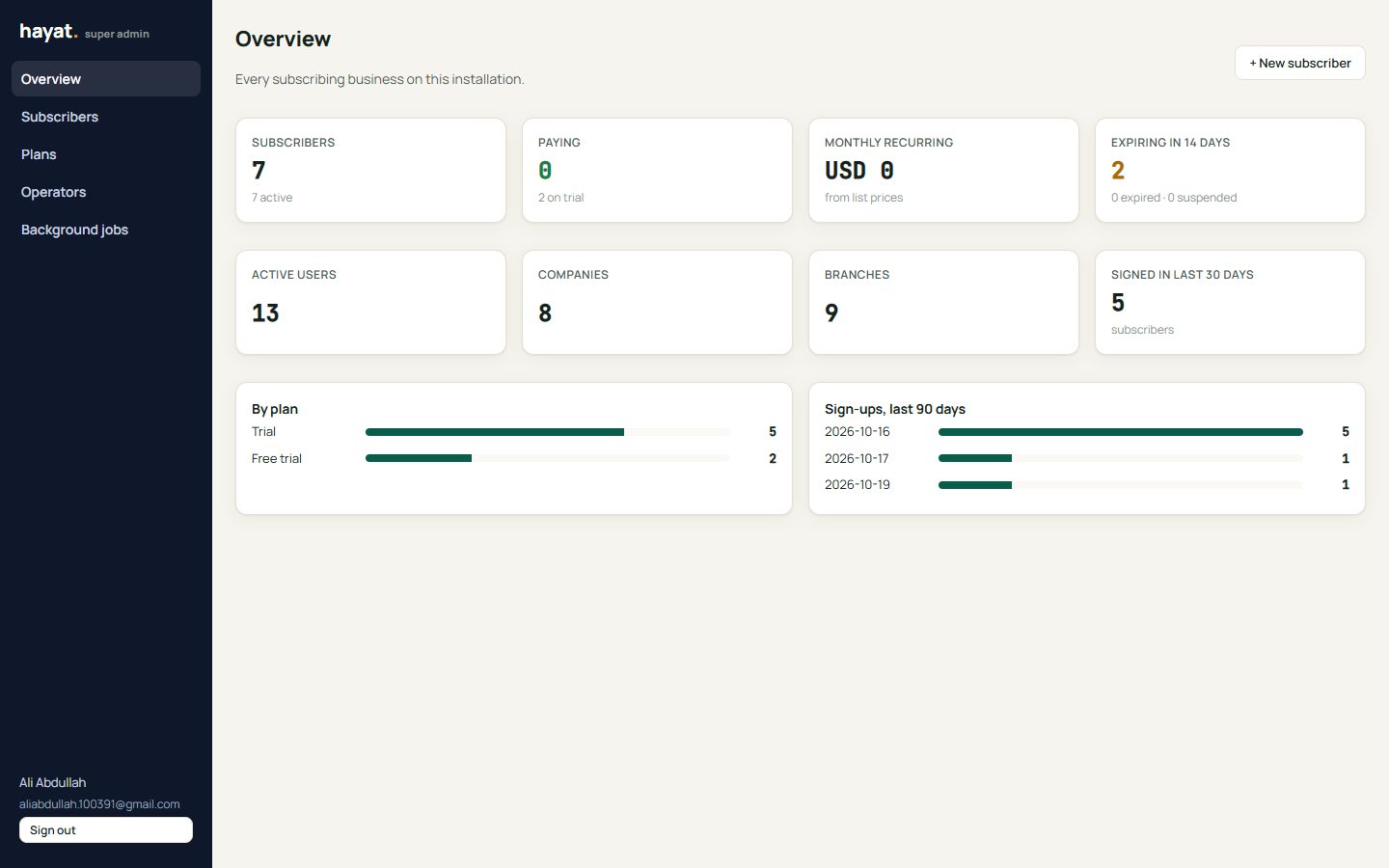Click the Expiring in 14 days count
1389x868 pixels.
[x=1118, y=171]
